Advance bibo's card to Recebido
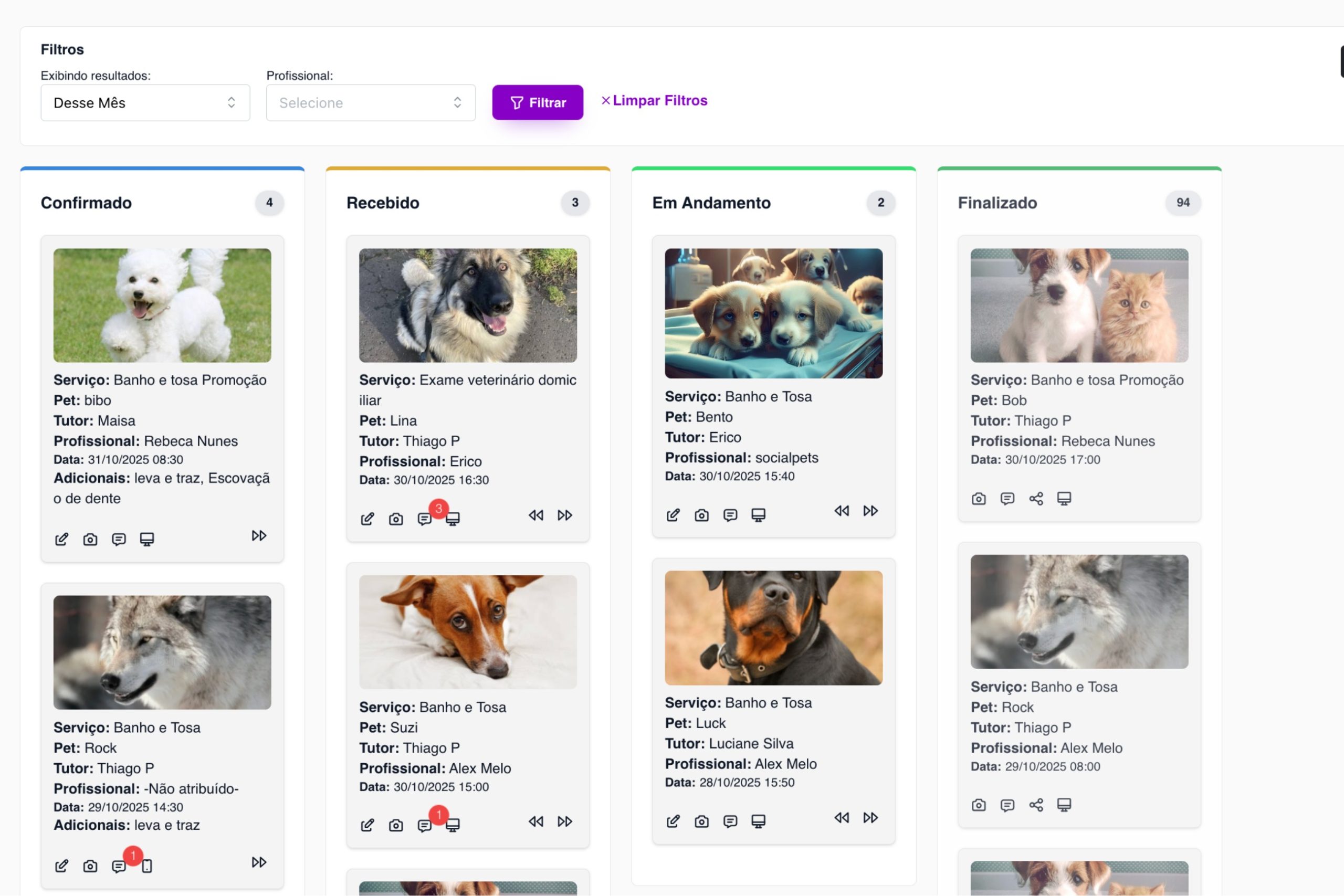This screenshot has height=896, width=1344. tap(259, 535)
